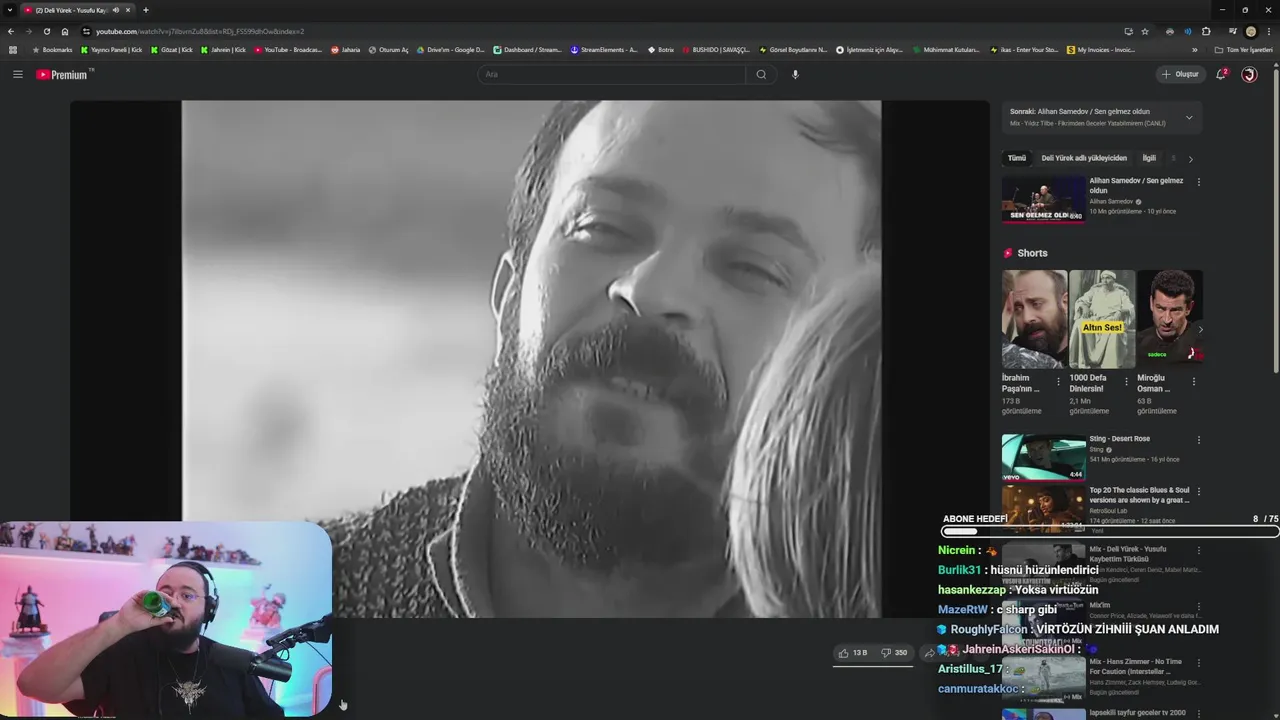Open the Botrix bookmark
Screen dimensions: 1280x720
tap(660, 50)
